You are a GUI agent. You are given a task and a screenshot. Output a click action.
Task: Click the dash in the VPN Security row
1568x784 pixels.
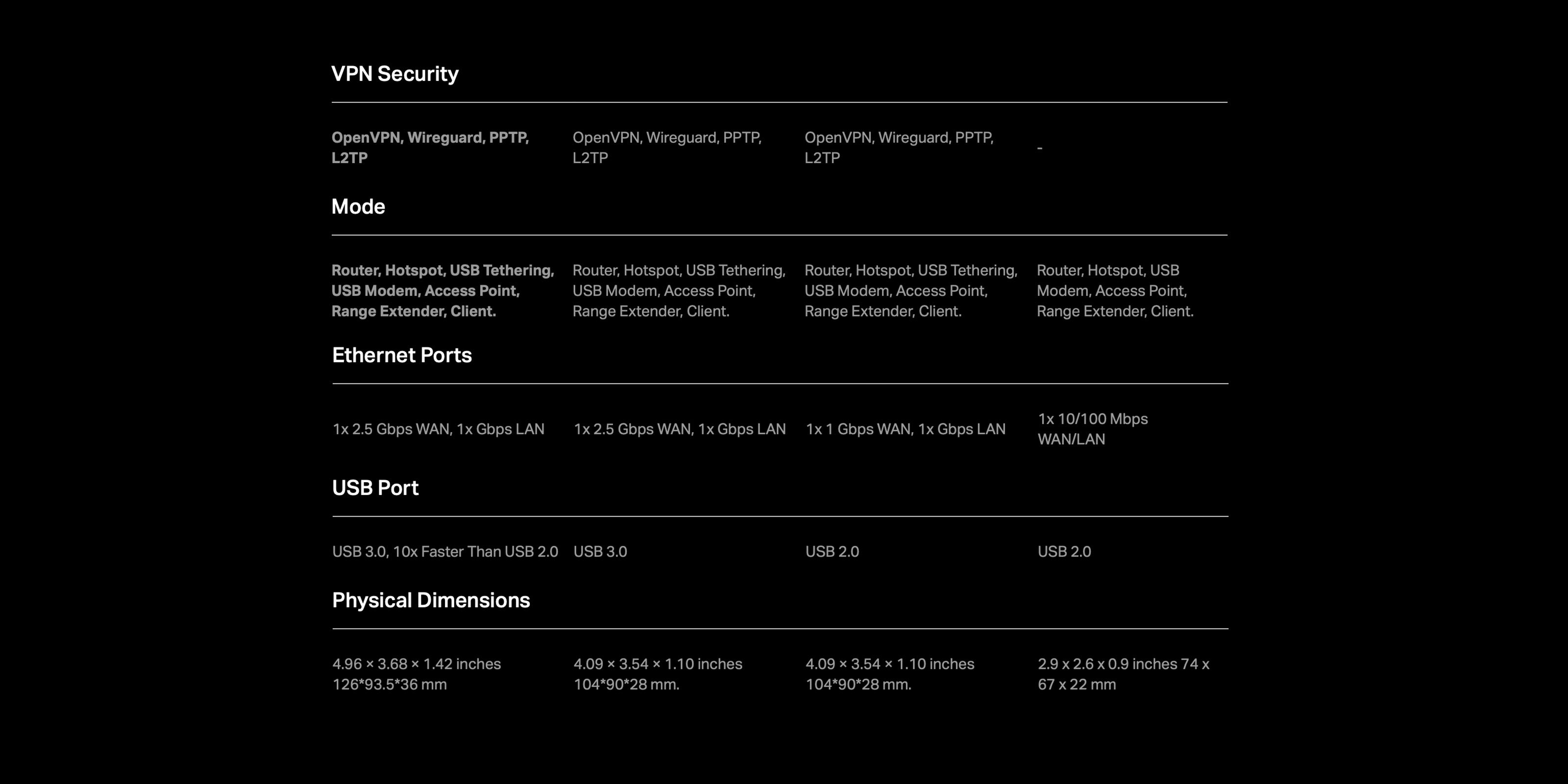pos(1040,148)
